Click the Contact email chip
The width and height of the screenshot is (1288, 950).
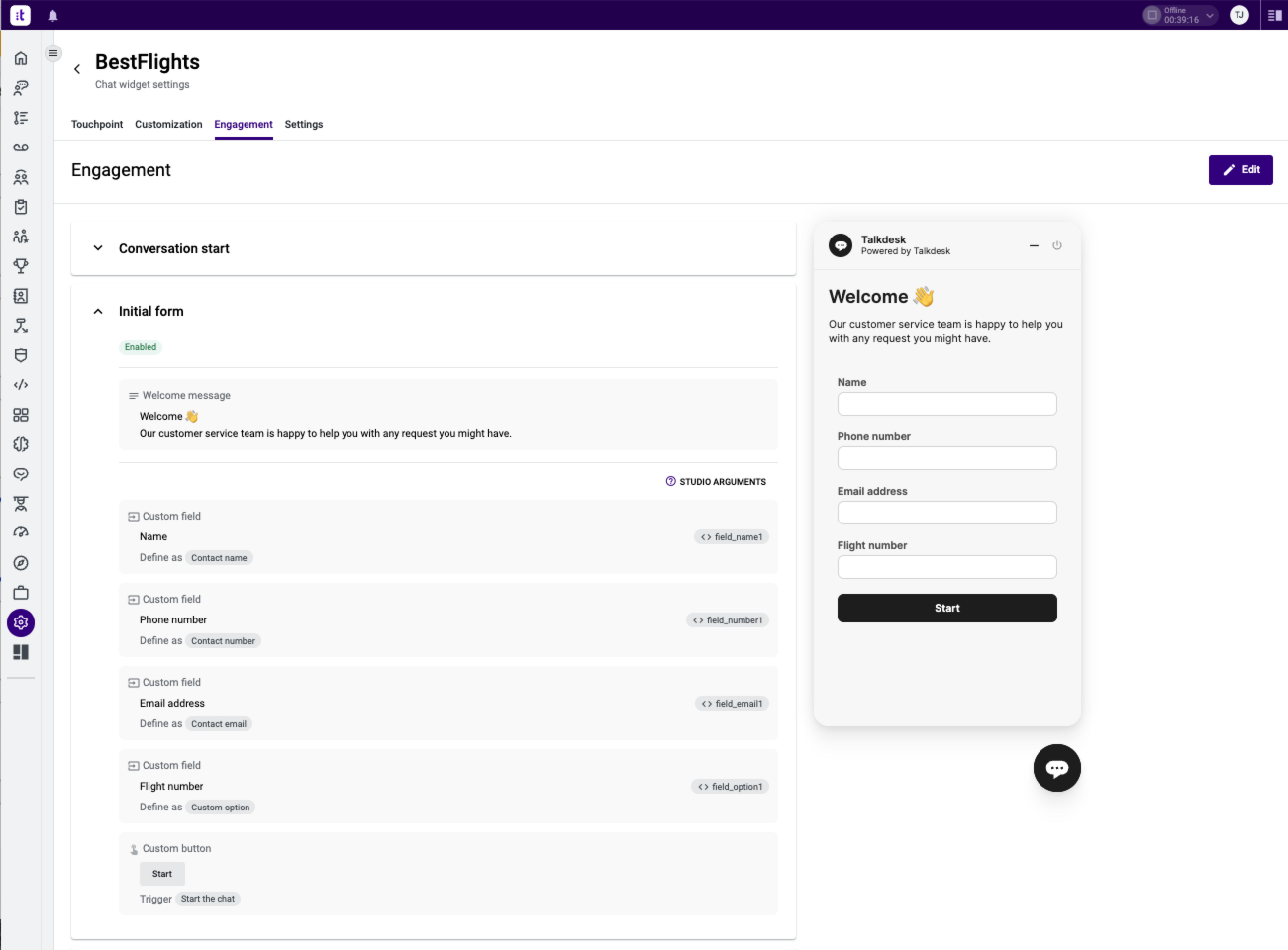click(x=219, y=724)
